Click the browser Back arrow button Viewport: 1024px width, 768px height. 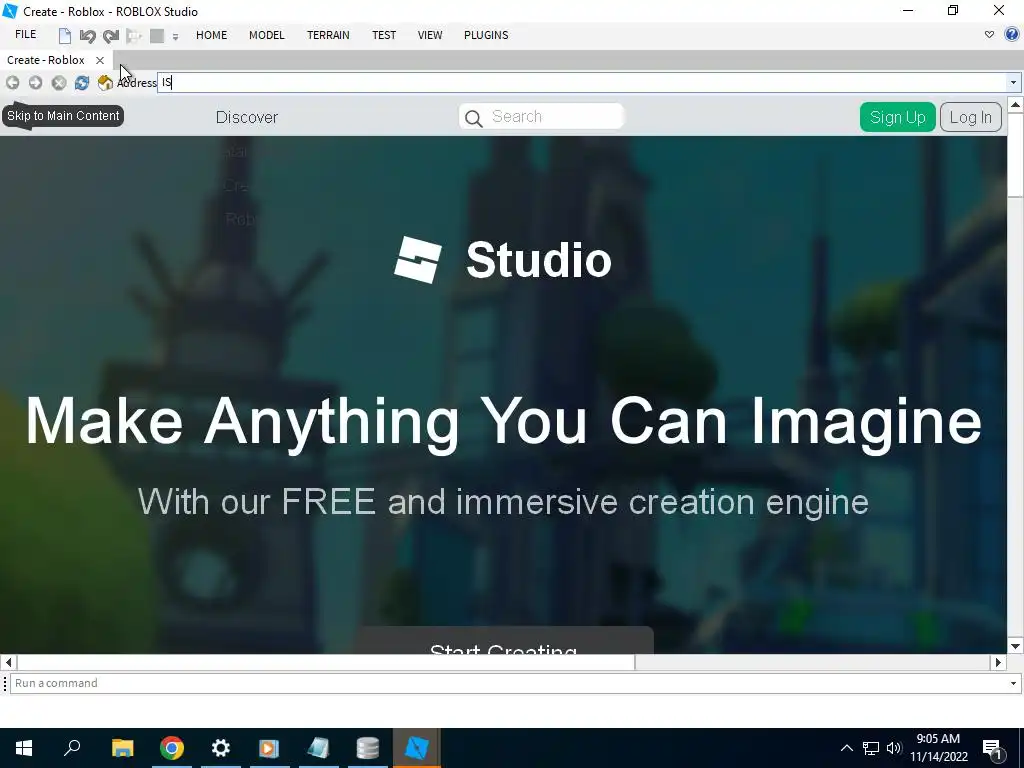tap(12, 82)
